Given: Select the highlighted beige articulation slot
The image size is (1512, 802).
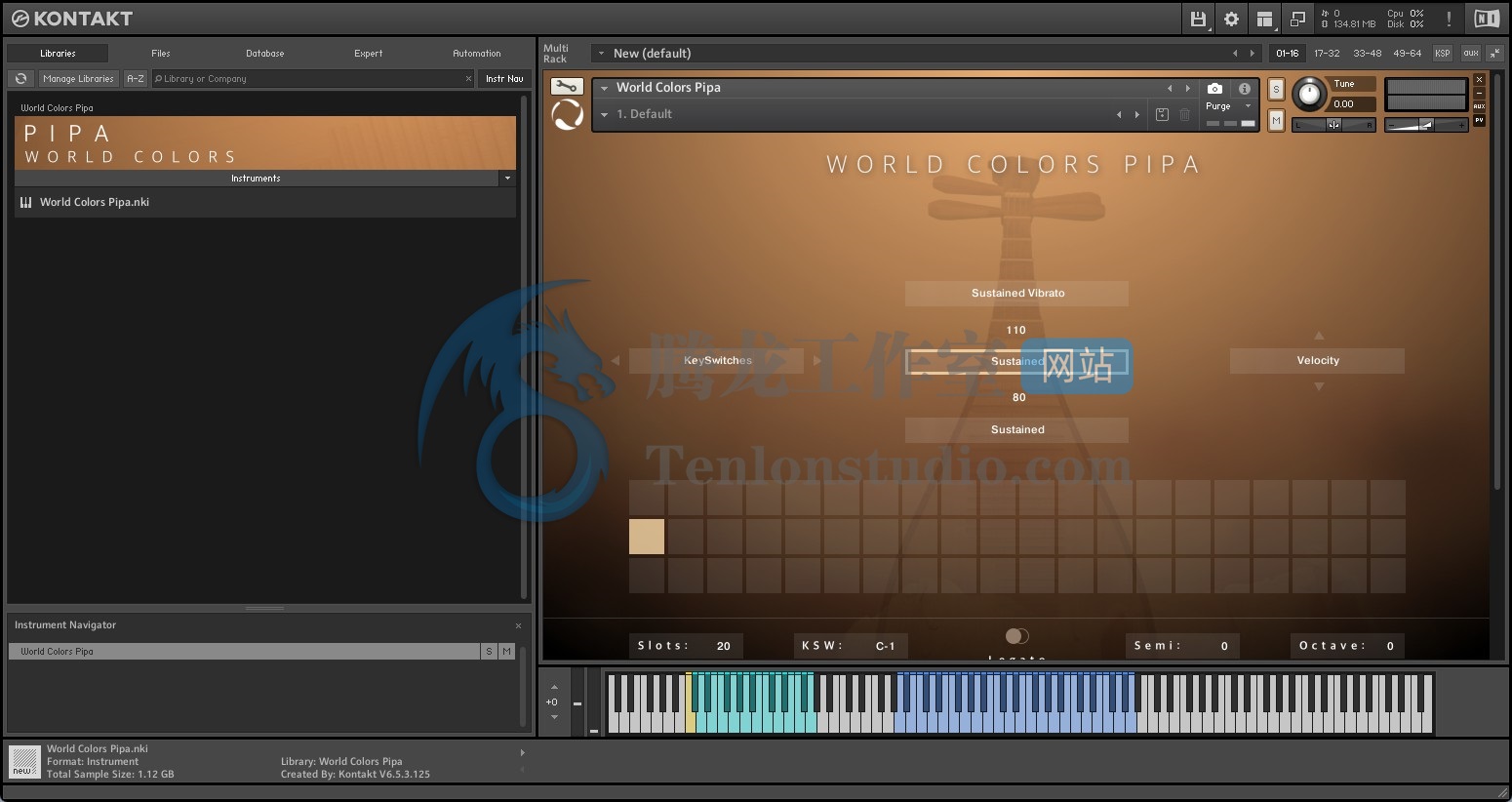Looking at the screenshot, I should 647,537.
